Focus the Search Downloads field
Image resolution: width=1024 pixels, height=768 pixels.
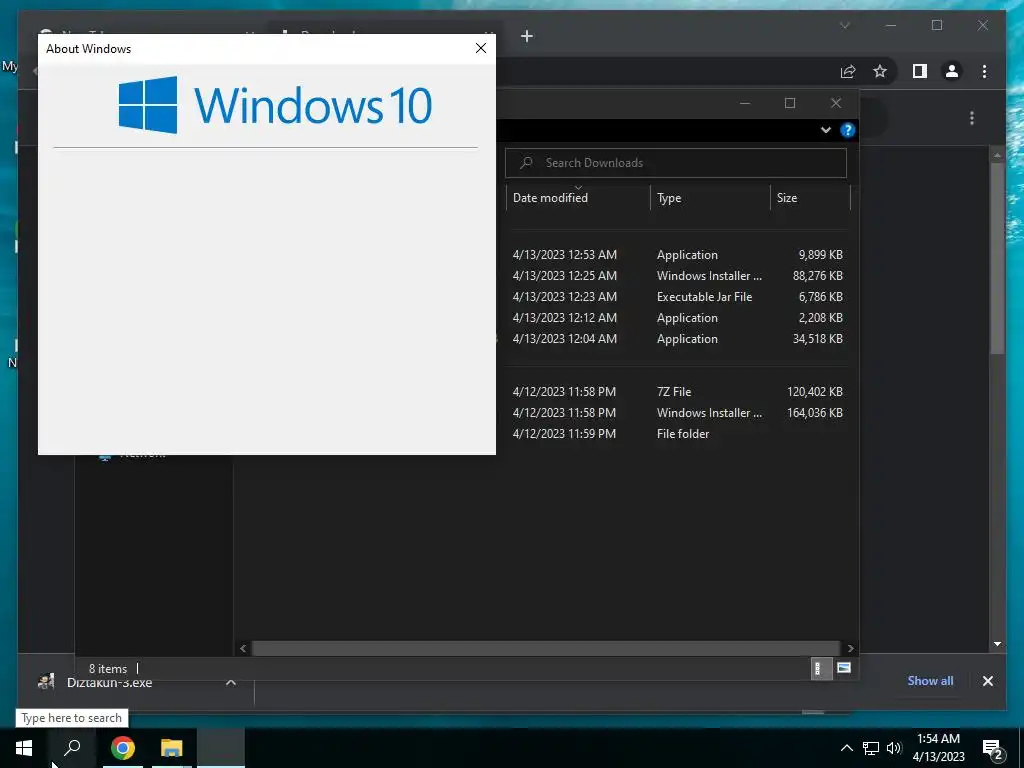point(676,163)
